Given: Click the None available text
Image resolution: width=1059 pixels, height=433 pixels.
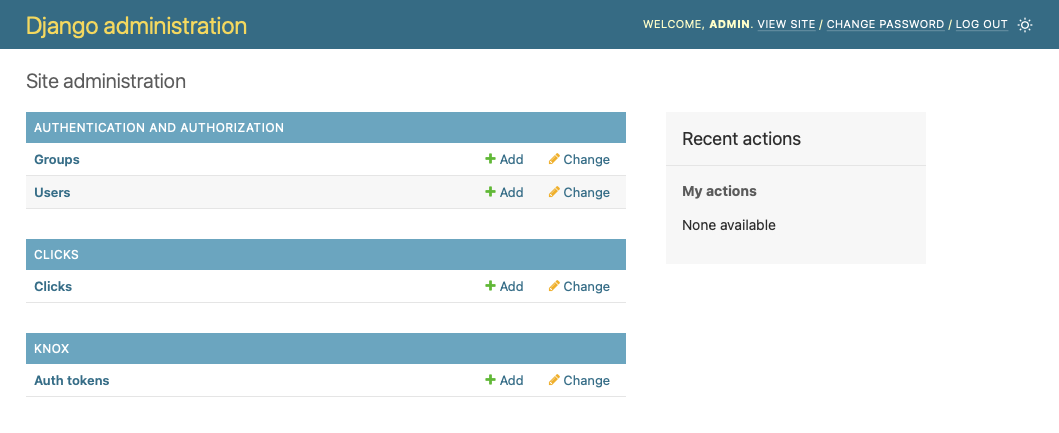Looking at the screenshot, I should 729,225.
